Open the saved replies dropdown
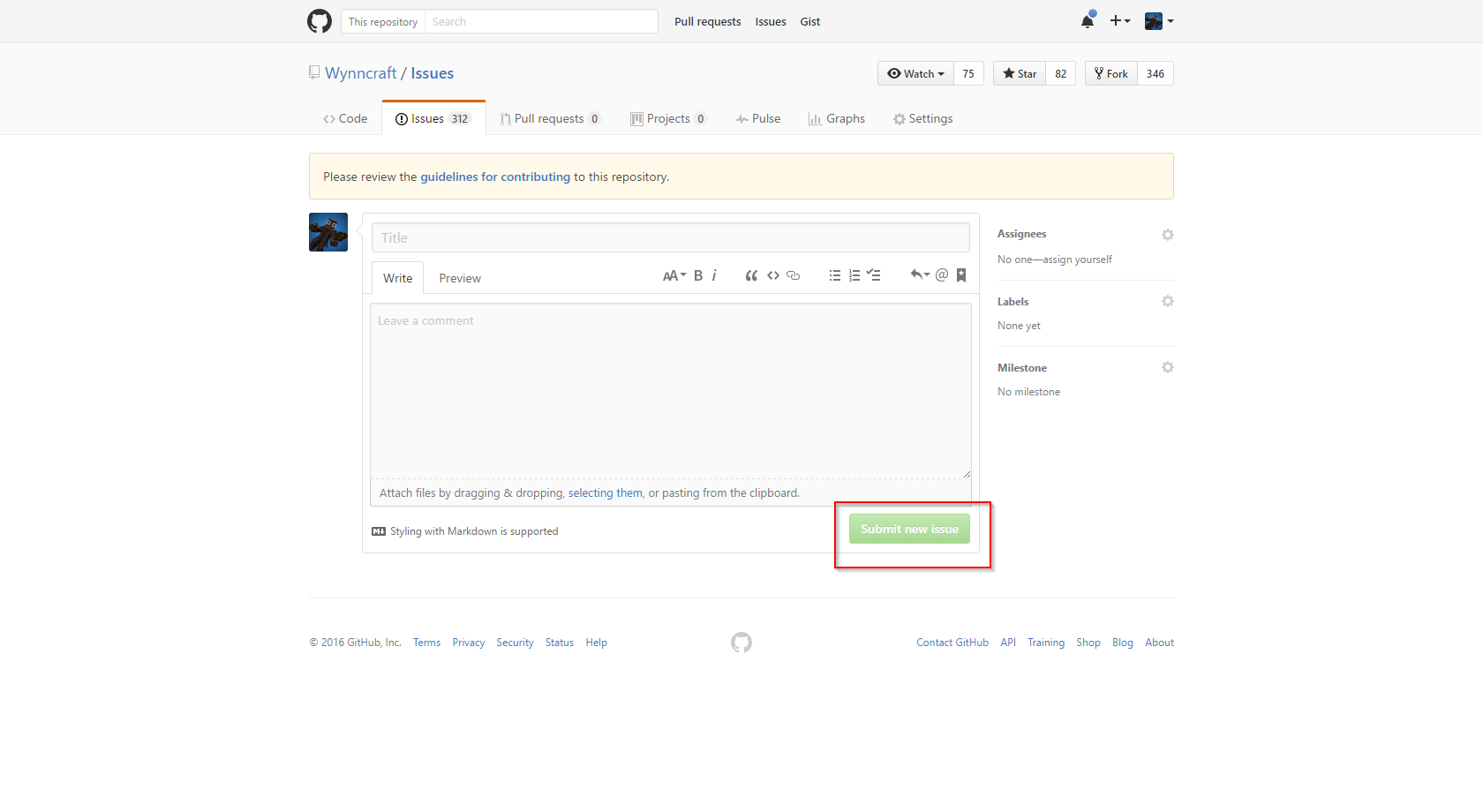 pyautogui.click(x=920, y=275)
